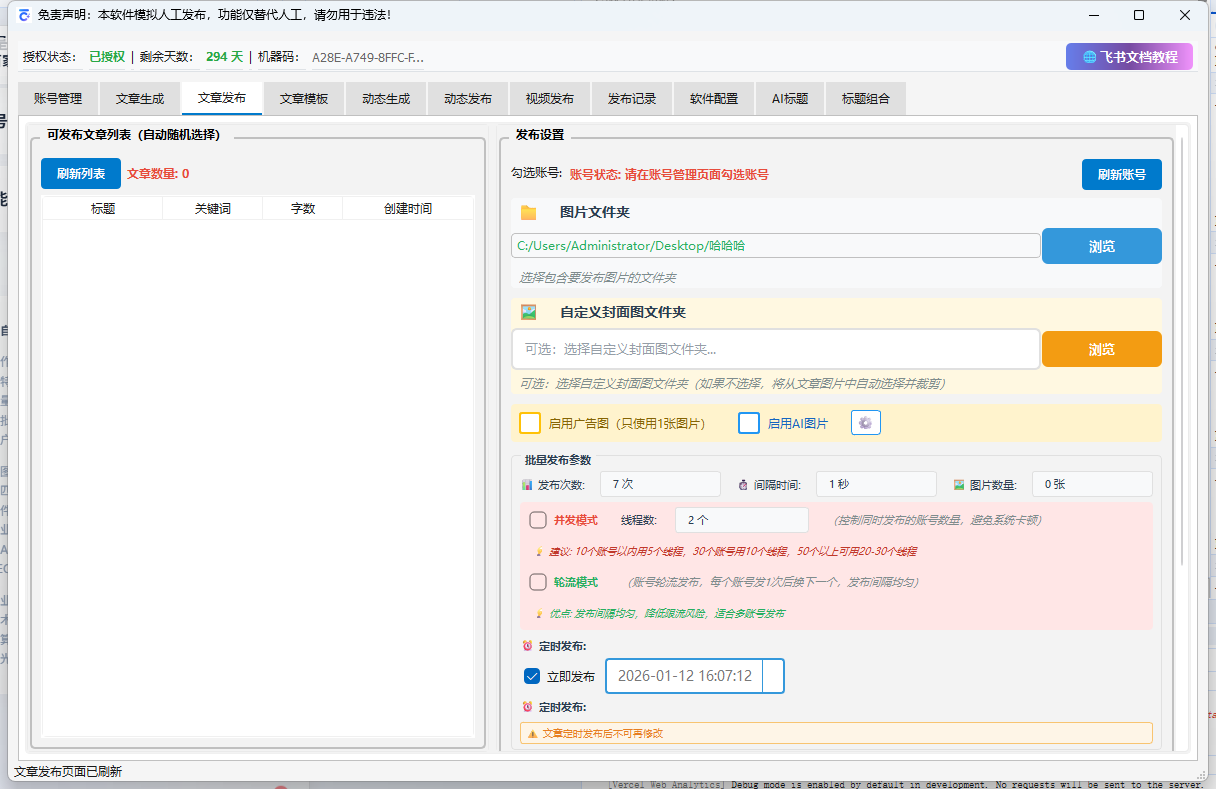Click the custom cover folder picture icon

pos(528,311)
